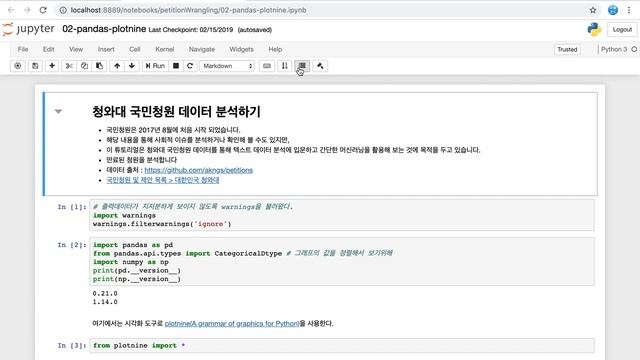Click the site information icon
Viewport: 640px width, 360px height.
pos(63,10)
